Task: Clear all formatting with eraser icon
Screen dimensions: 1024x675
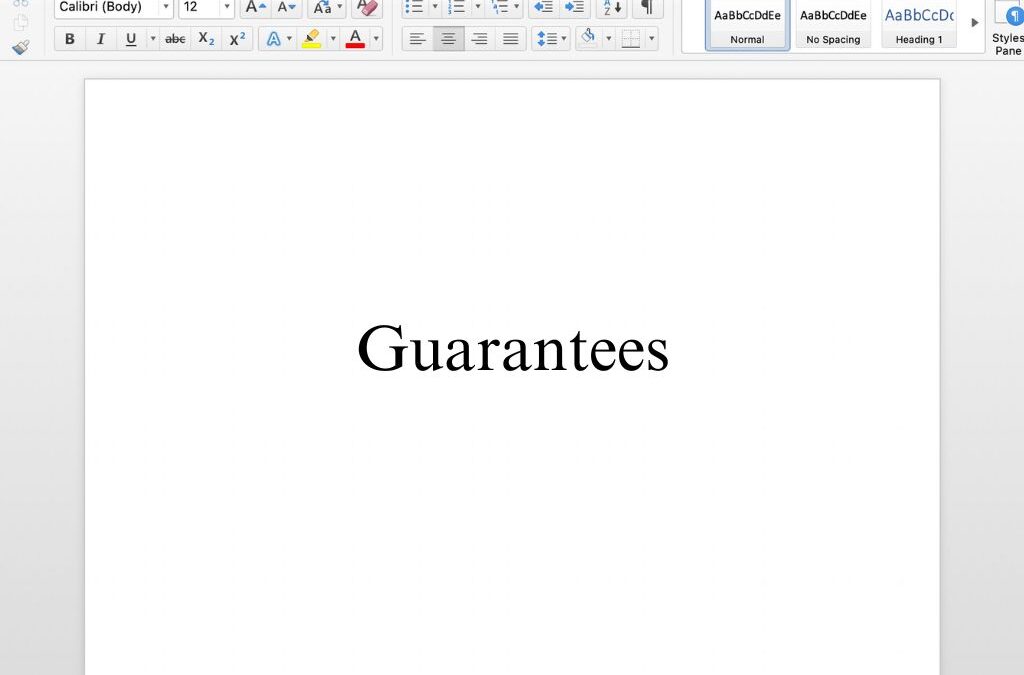Action: pos(367,8)
